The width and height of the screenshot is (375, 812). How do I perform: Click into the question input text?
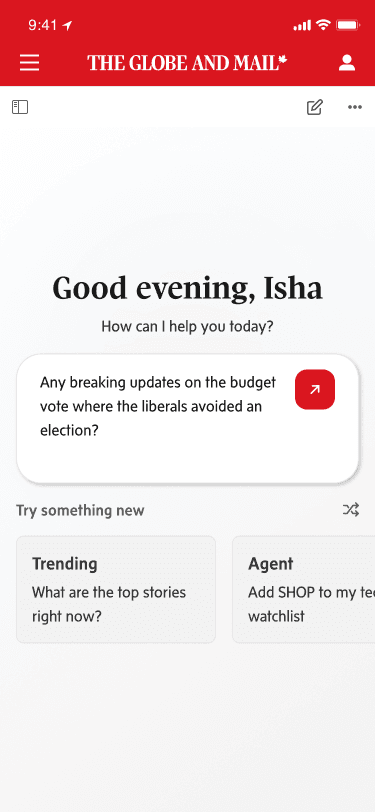[158, 407]
